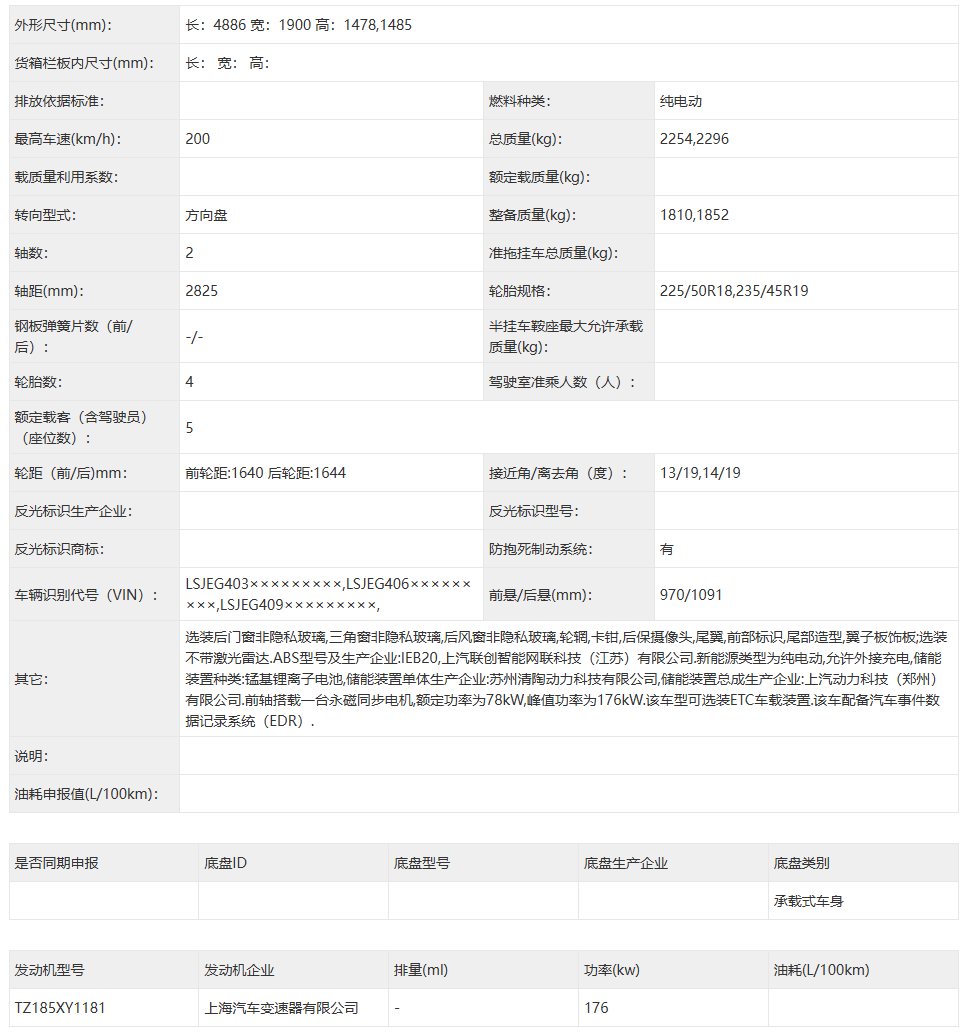Click the 钢板弹簧片数 label
The image size is (967, 1033).
click(x=74, y=337)
